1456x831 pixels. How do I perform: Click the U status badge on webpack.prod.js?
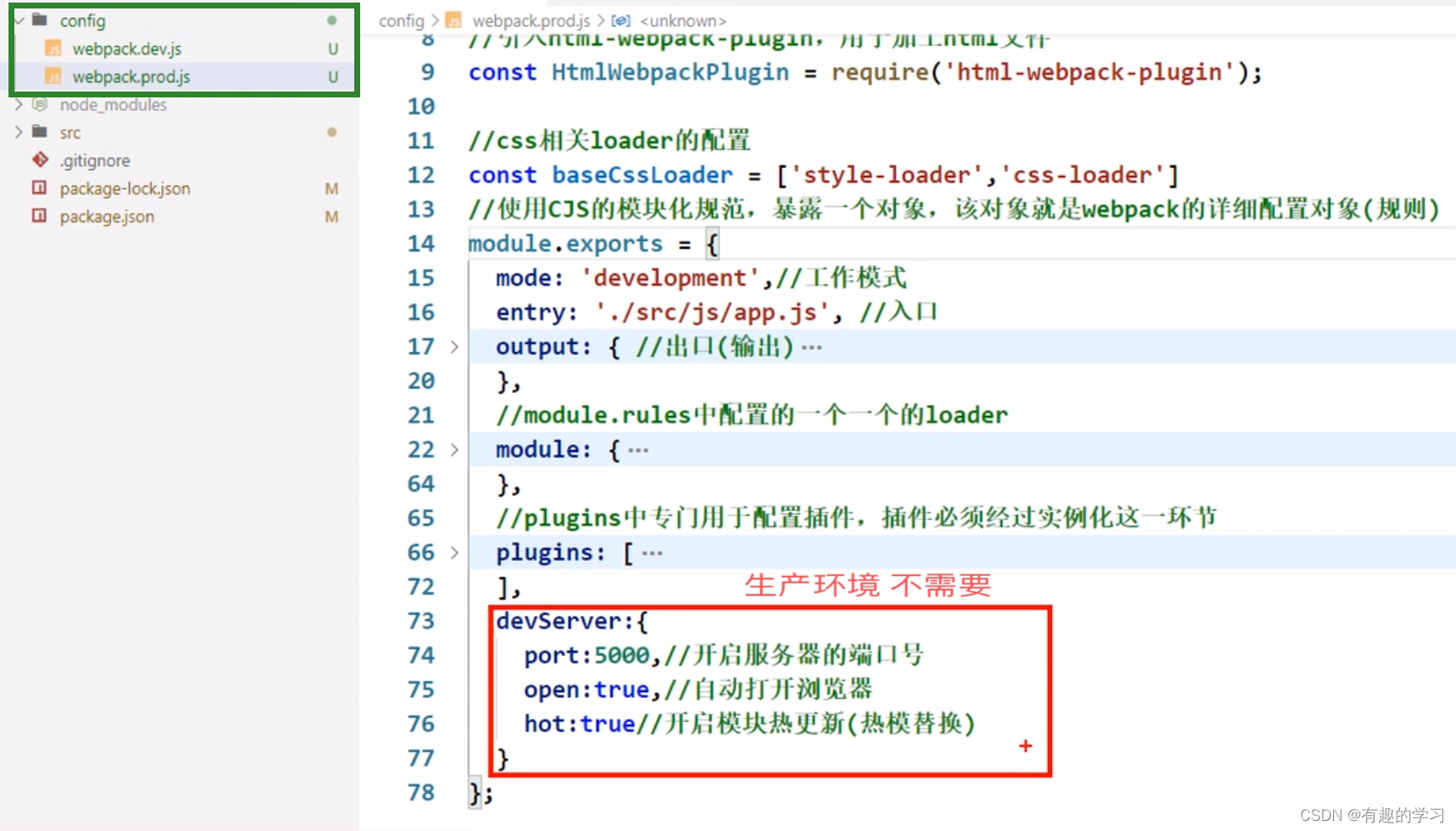333,77
